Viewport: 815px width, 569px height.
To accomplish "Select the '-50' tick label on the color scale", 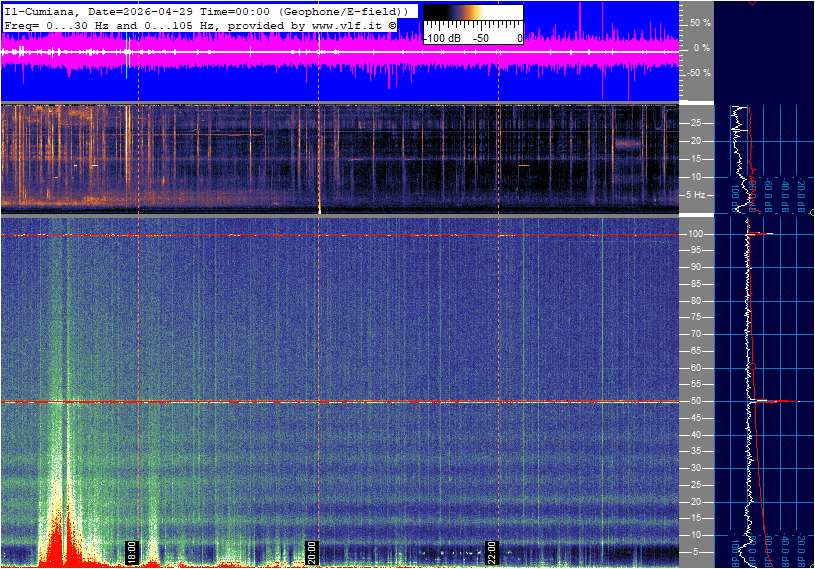I will tap(480, 38).
